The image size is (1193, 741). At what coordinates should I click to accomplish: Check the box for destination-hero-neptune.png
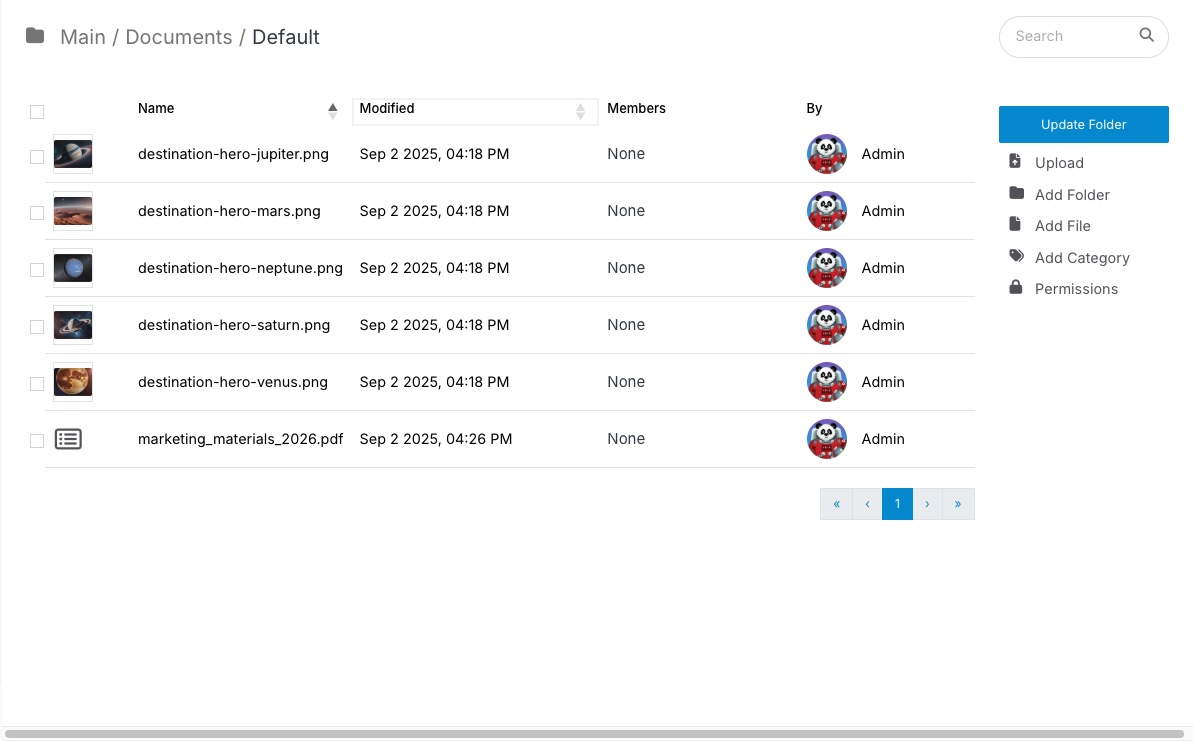click(37, 270)
